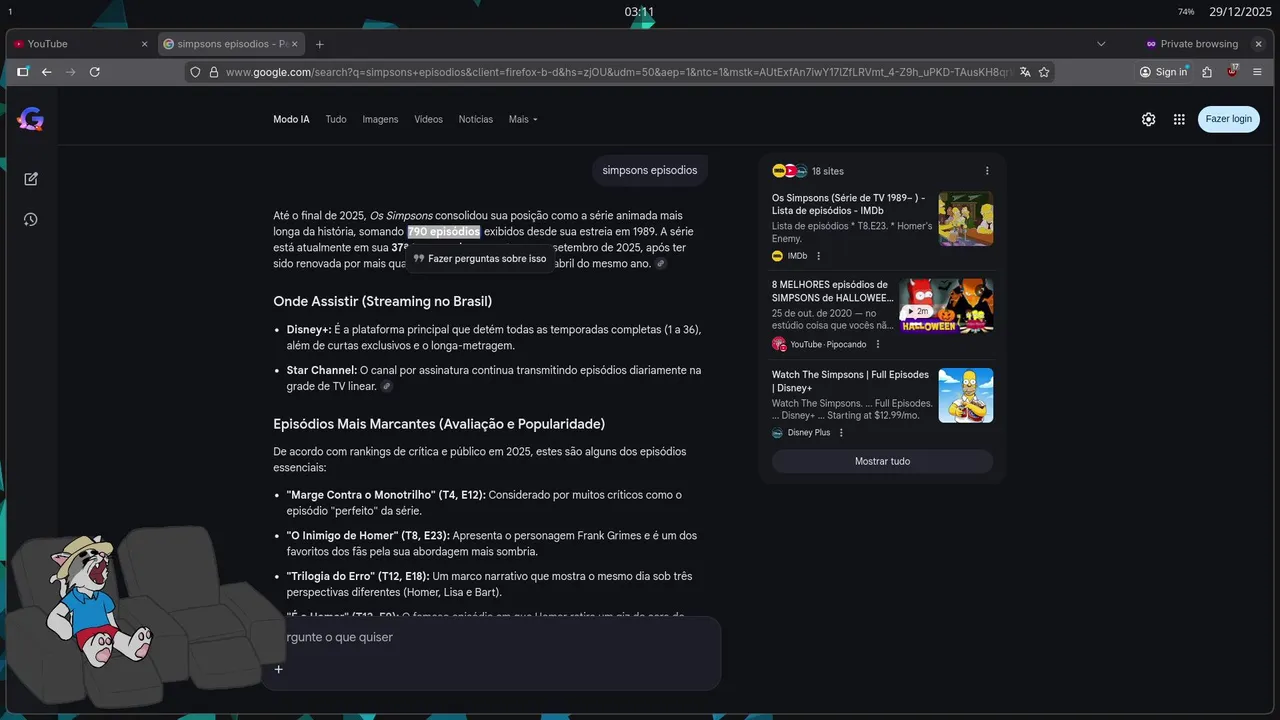The width and height of the screenshot is (1280, 720).
Task: Click the Mostrar tudo button
Action: 882,461
